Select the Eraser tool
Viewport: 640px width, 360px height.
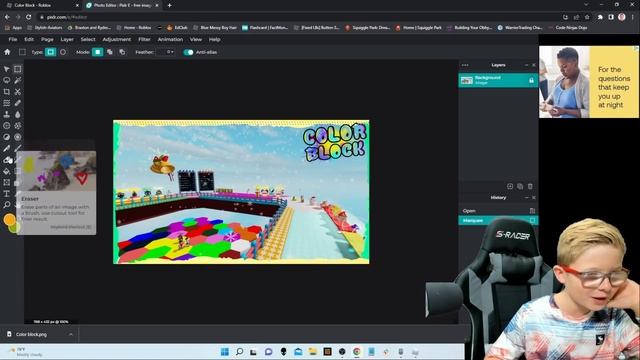point(8,160)
